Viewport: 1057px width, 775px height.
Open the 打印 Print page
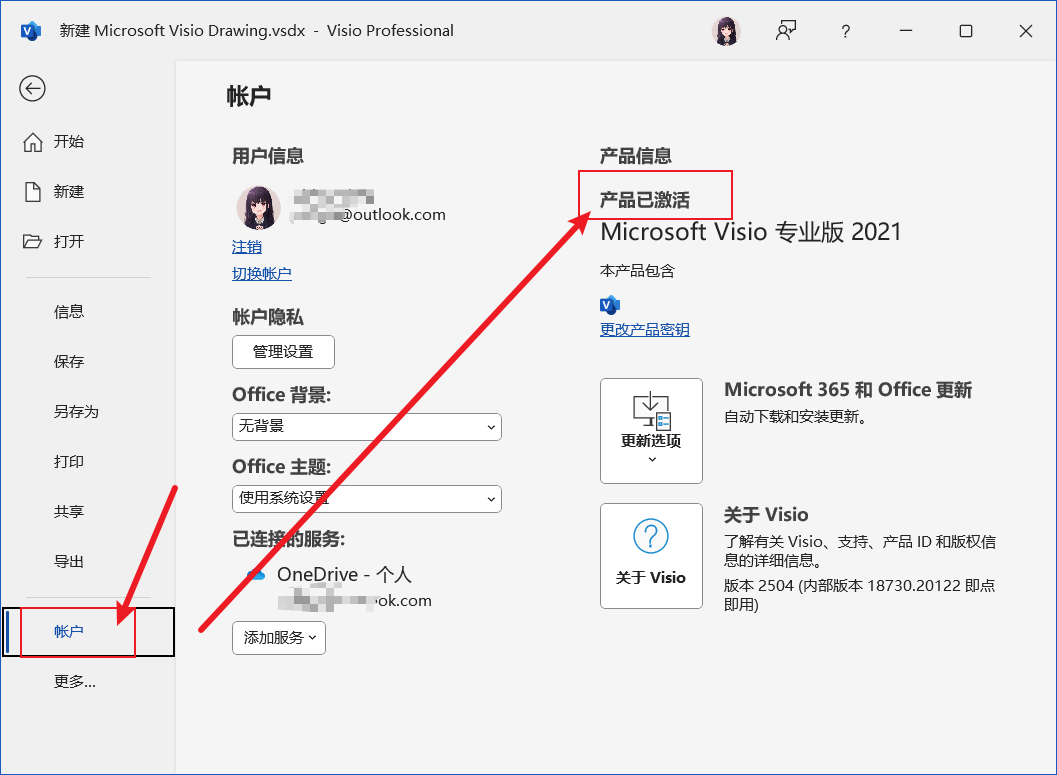click(69, 461)
